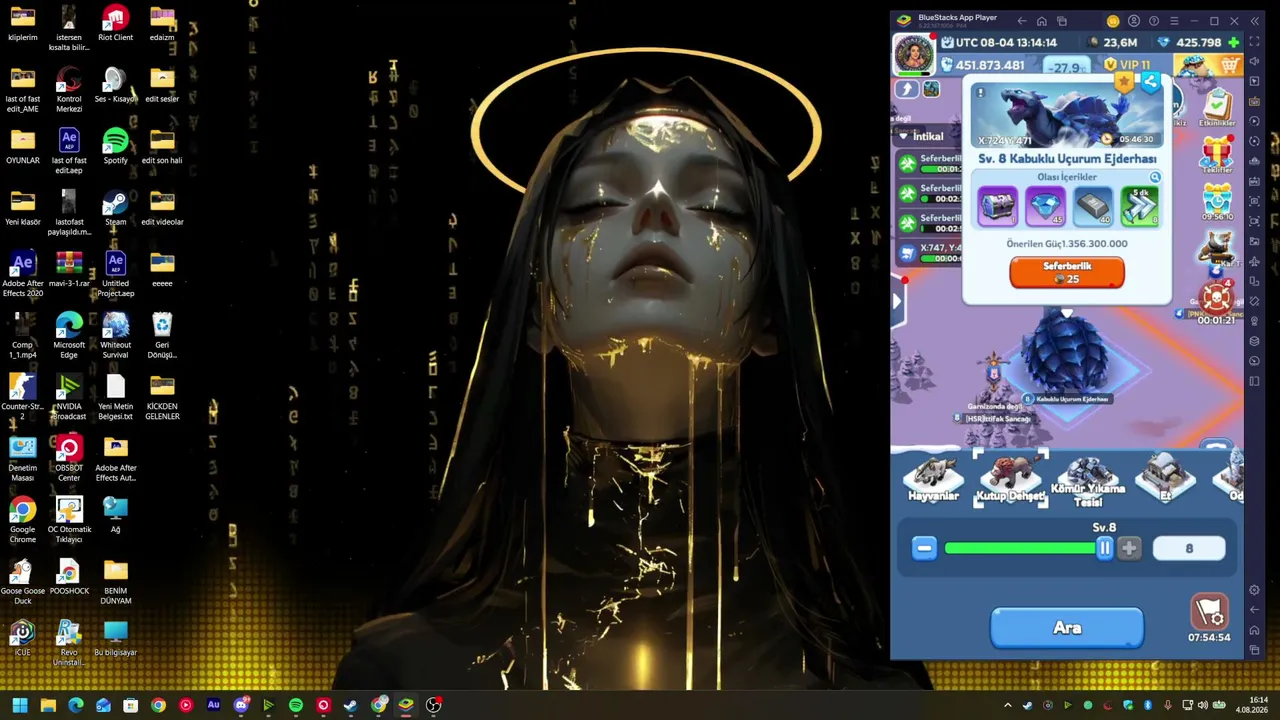Share the dragon location
1280x720 pixels.
[x=1151, y=83]
